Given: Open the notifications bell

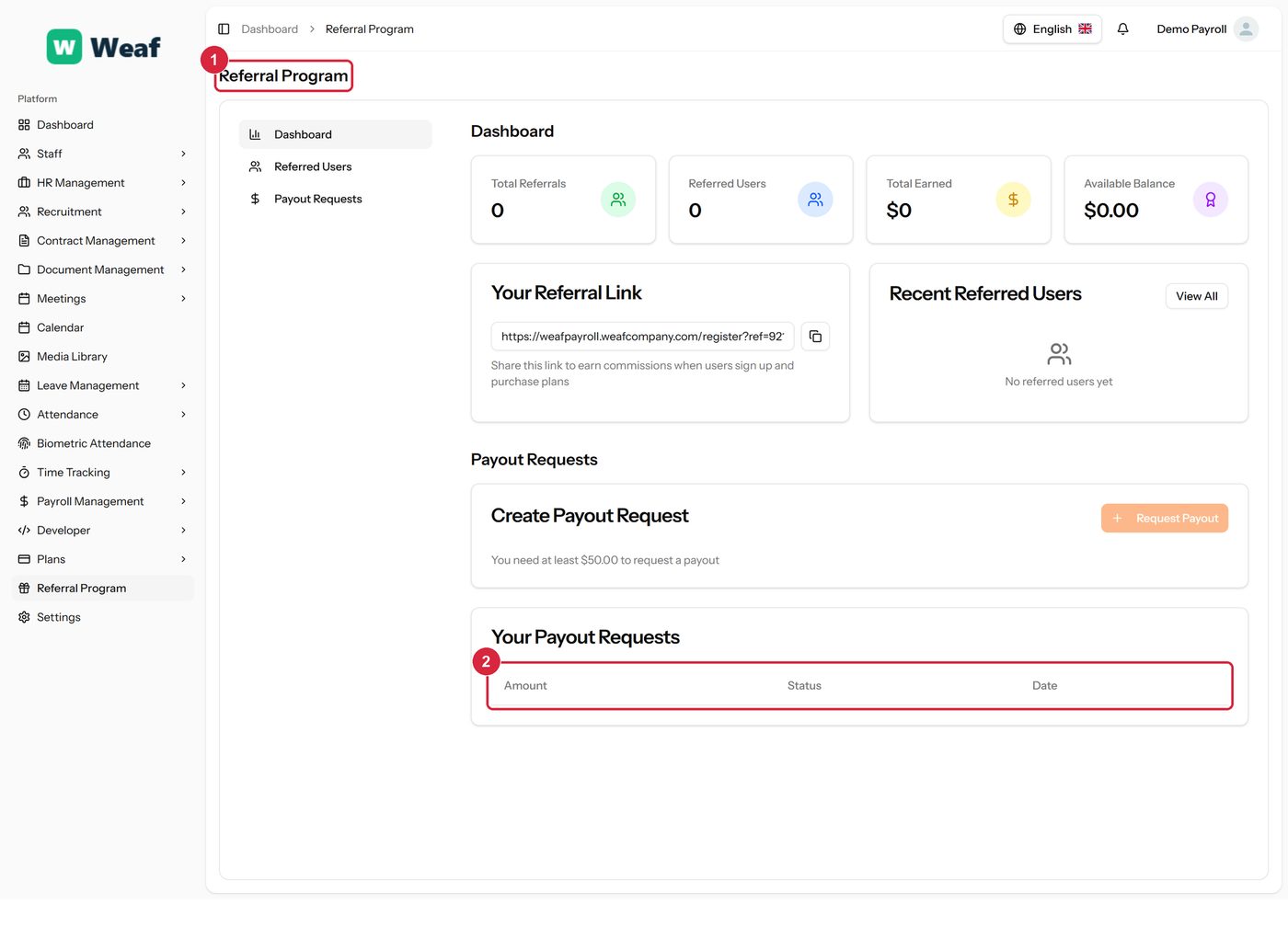Looking at the screenshot, I should [1122, 29].
